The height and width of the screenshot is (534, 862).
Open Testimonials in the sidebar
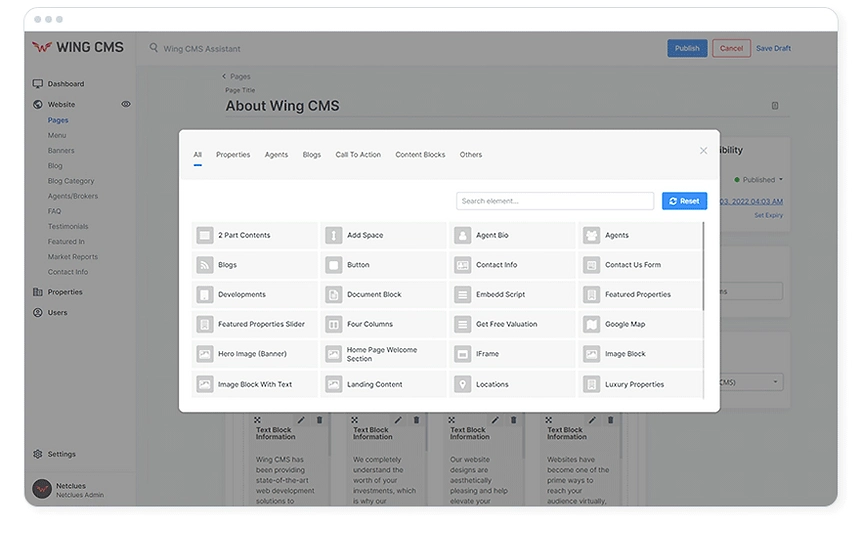[x=68, y=227]
